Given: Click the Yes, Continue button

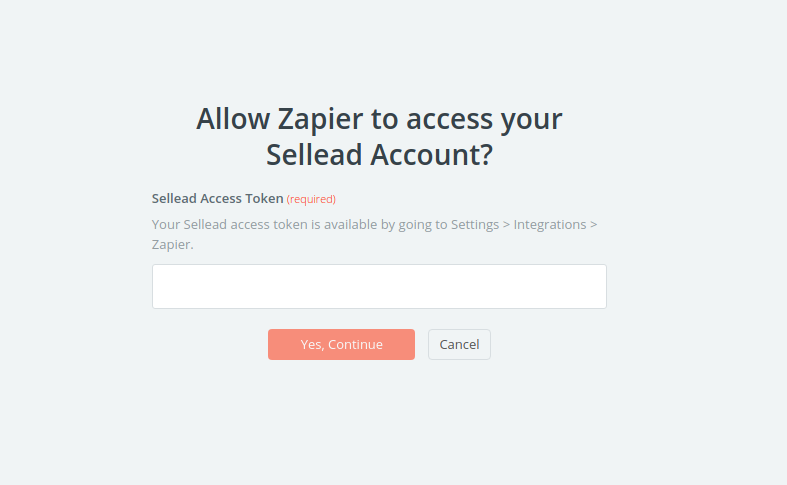Looking at the screenshot, I should (341, 344).
